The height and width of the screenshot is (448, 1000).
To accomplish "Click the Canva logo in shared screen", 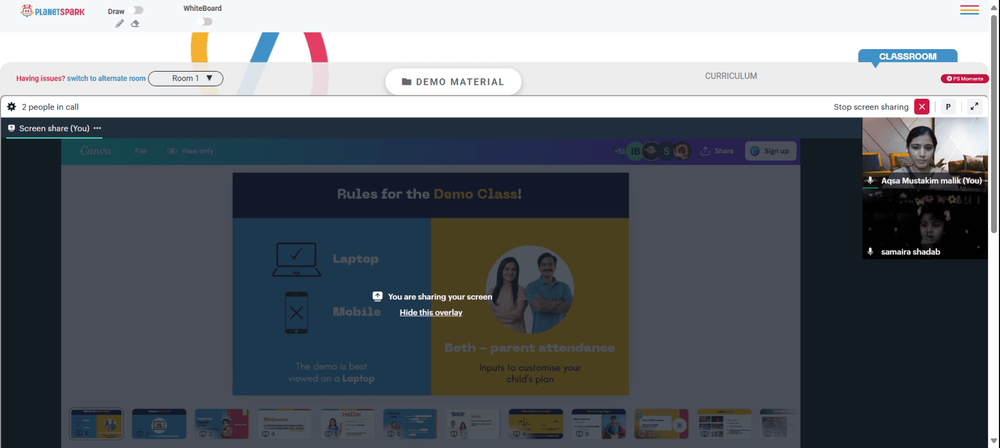I will click(96, 151).
